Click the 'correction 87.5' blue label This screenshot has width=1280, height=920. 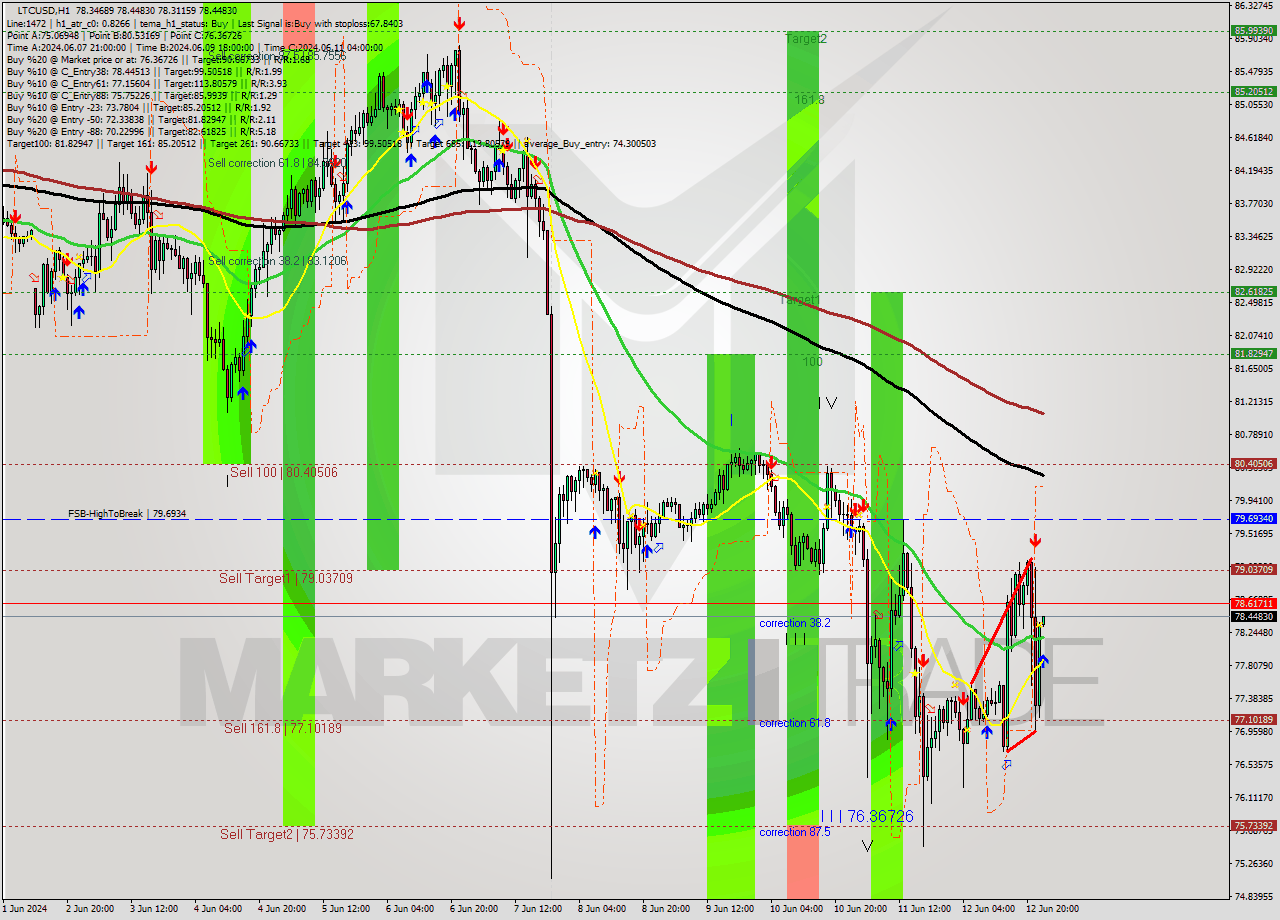pos(795,832)
